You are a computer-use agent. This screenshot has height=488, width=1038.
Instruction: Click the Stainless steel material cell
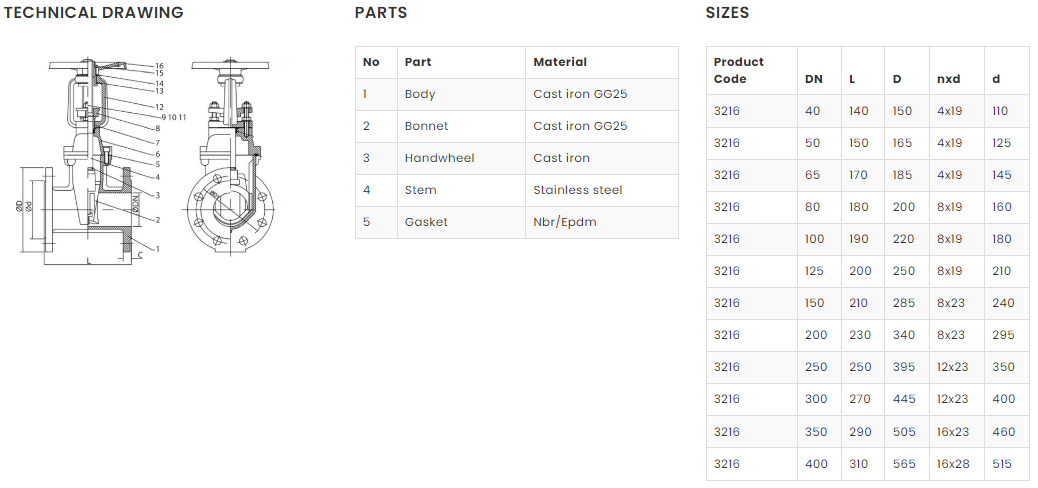coord(578,190)
